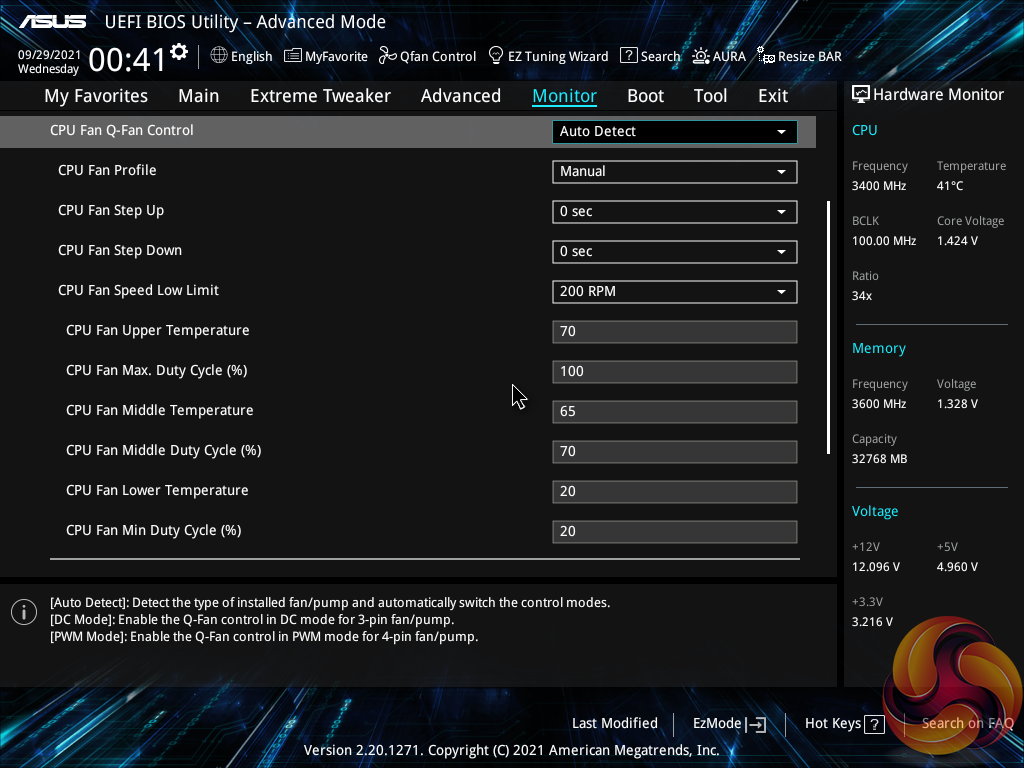Image resolution: width=1024 pixels, height=768 pixels.
Task: Click the BCLK 100.00 MHz value
Action: [x=884, y=241]
